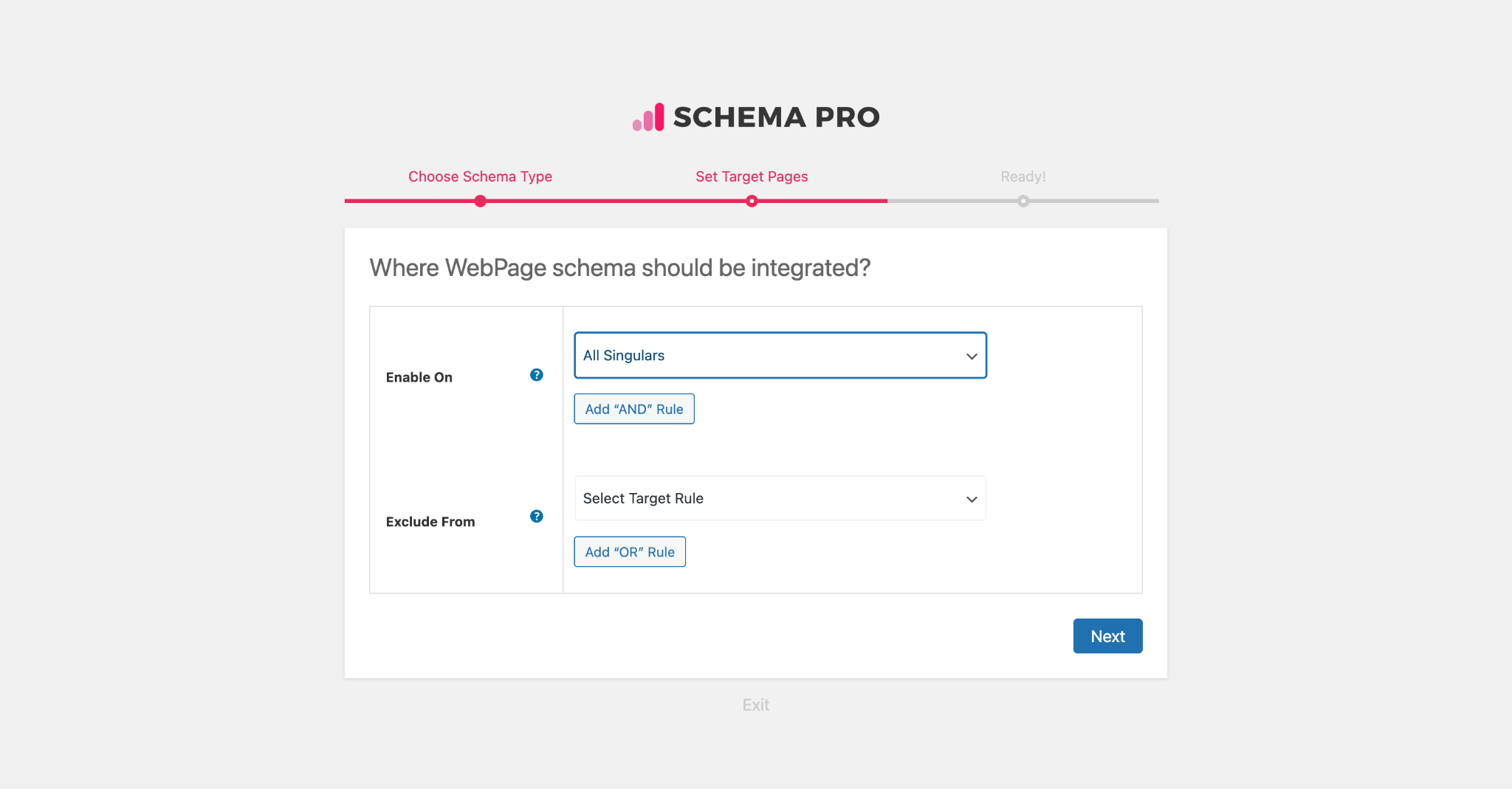The height and width of the screenshot is (789, 1512).
Task: Click the Enable On help question icon
Action: 537,375
